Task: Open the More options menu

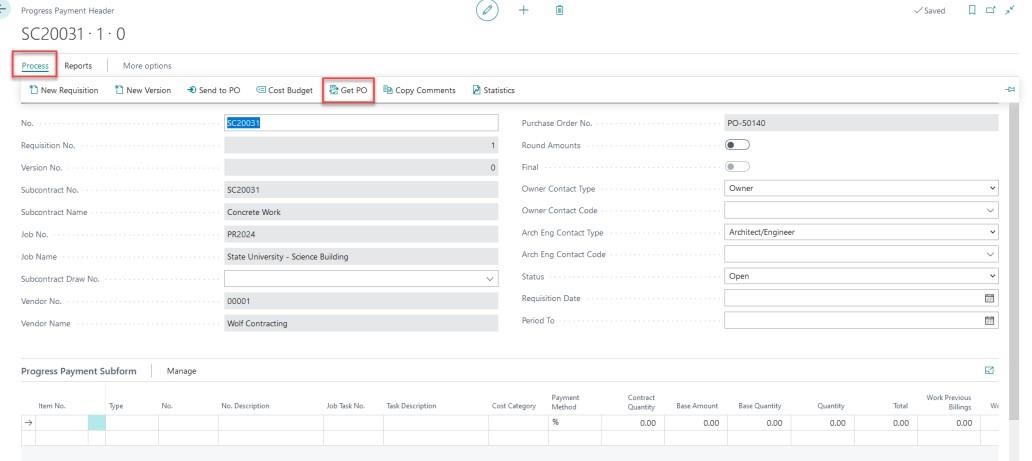Action: click(x=147, y=66)
